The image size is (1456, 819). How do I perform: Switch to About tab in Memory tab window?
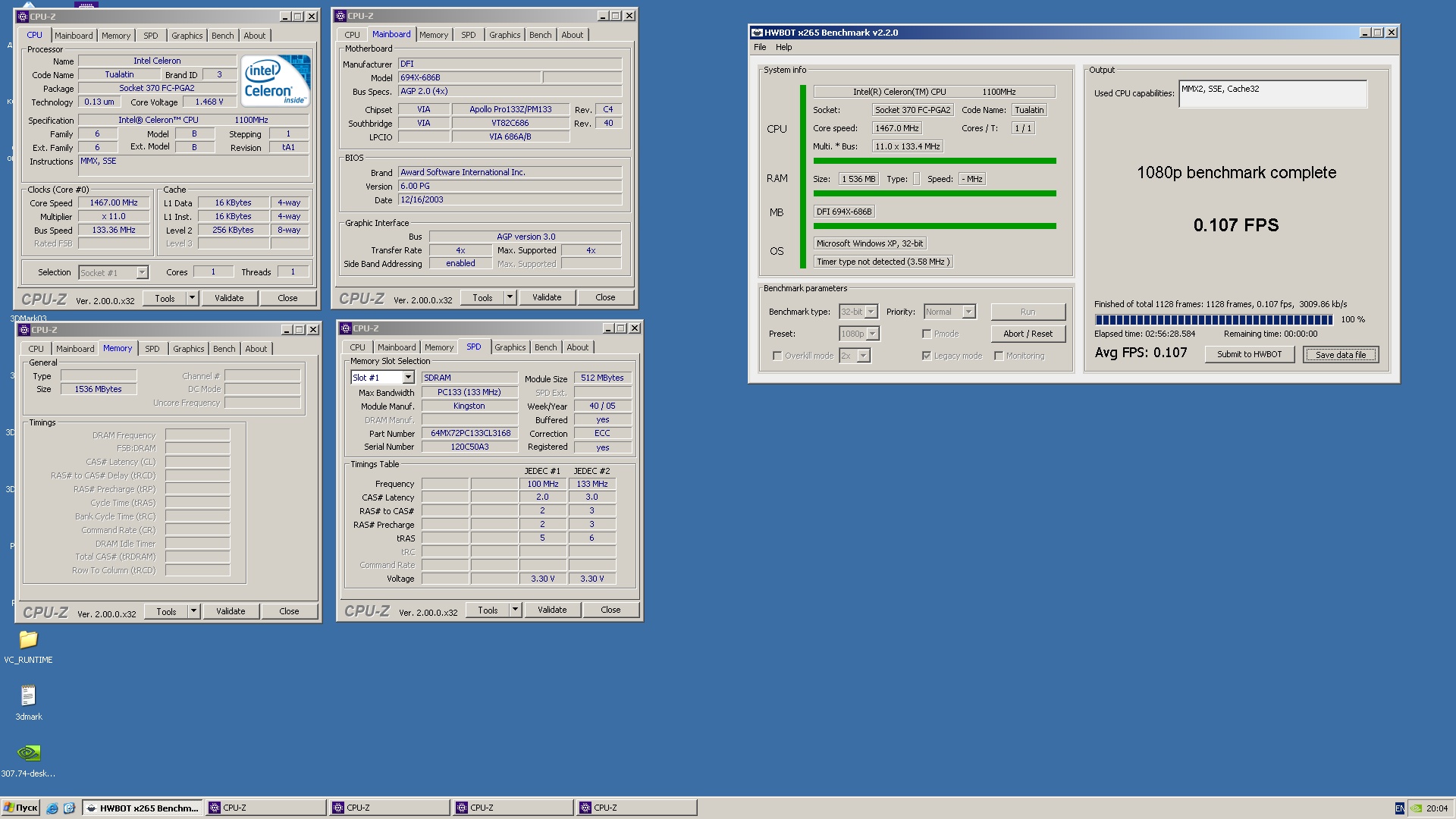(x=256, y=349)
